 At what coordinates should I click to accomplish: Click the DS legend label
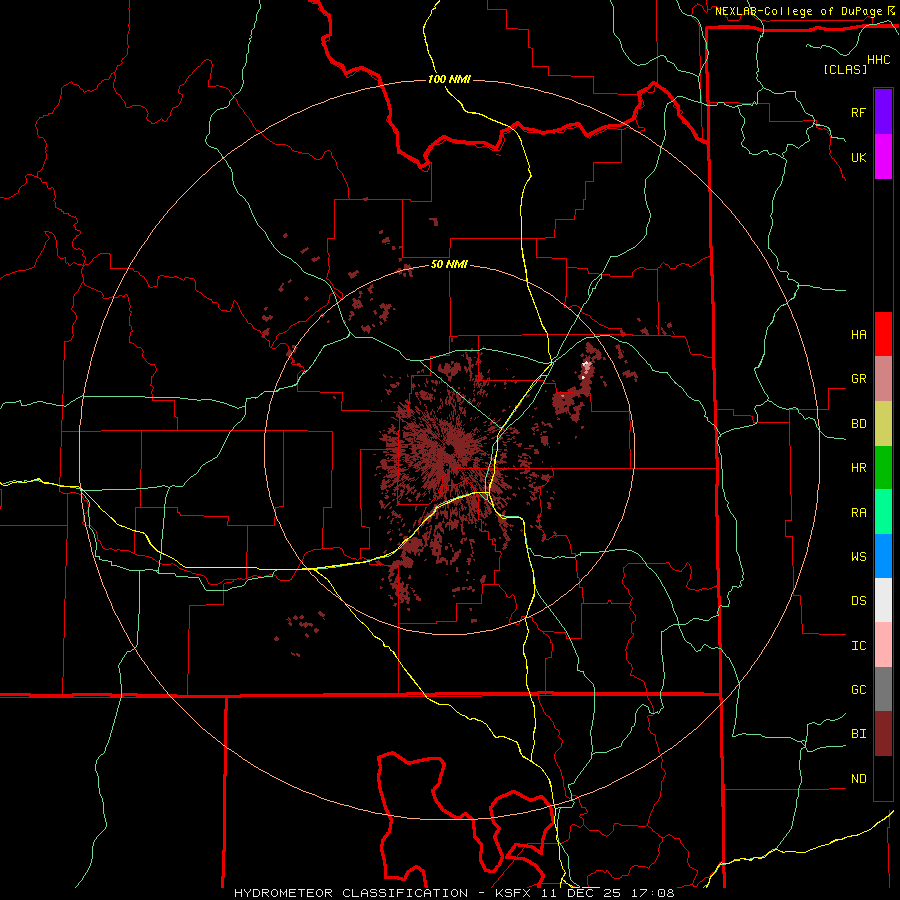pyautogui.click(x=858, y=600)
